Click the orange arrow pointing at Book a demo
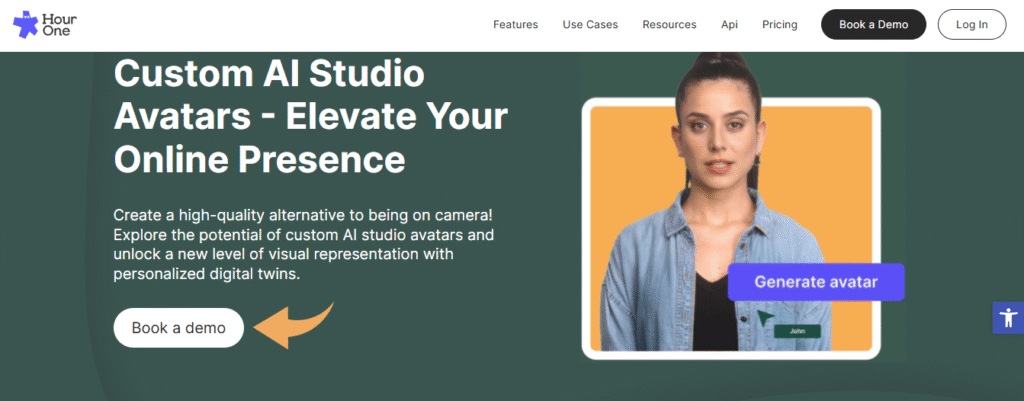The width and height of the screenshot is (1024, 401). [x=291, y=325]
